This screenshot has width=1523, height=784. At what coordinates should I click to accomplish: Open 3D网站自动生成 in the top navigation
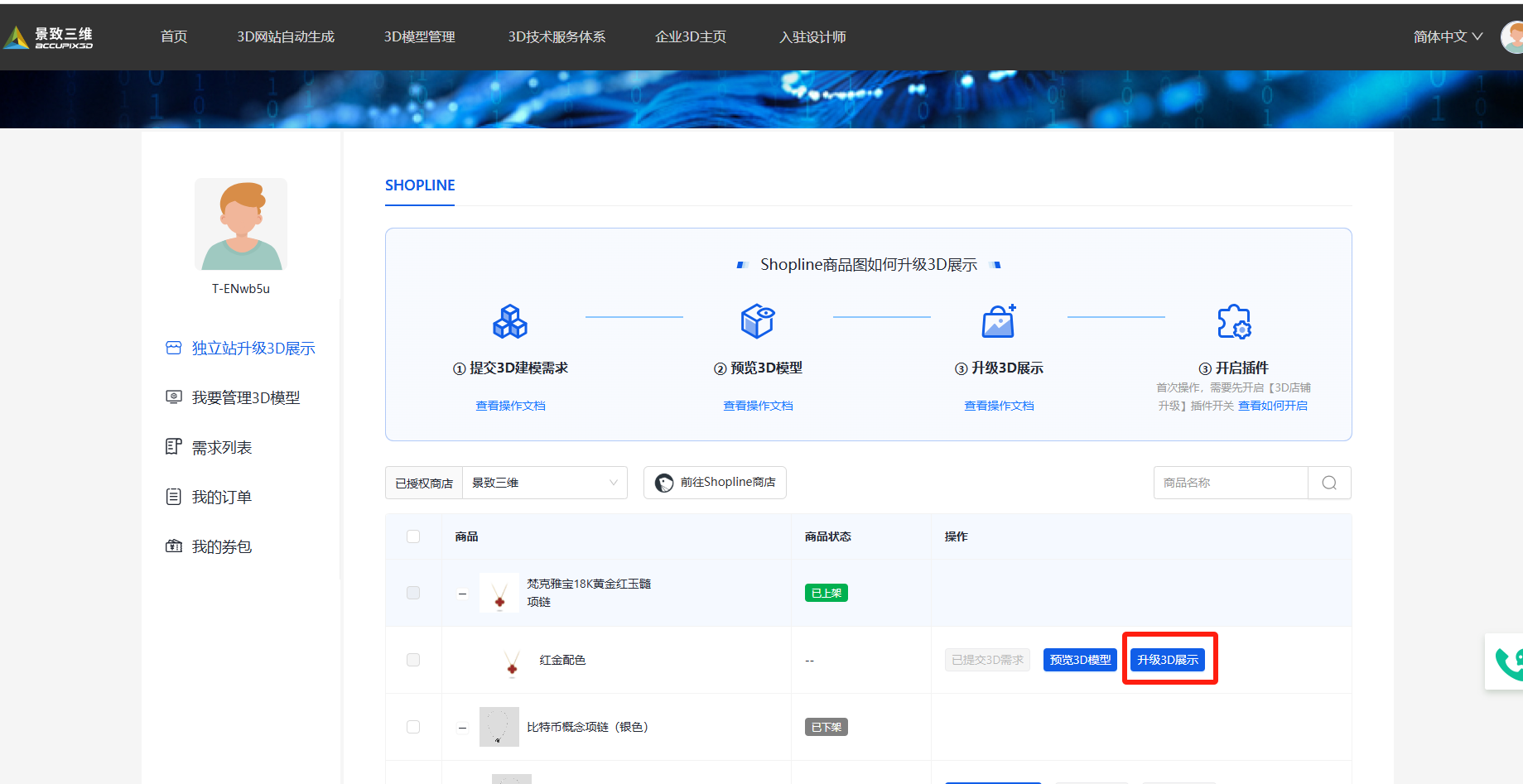(286, 36)
